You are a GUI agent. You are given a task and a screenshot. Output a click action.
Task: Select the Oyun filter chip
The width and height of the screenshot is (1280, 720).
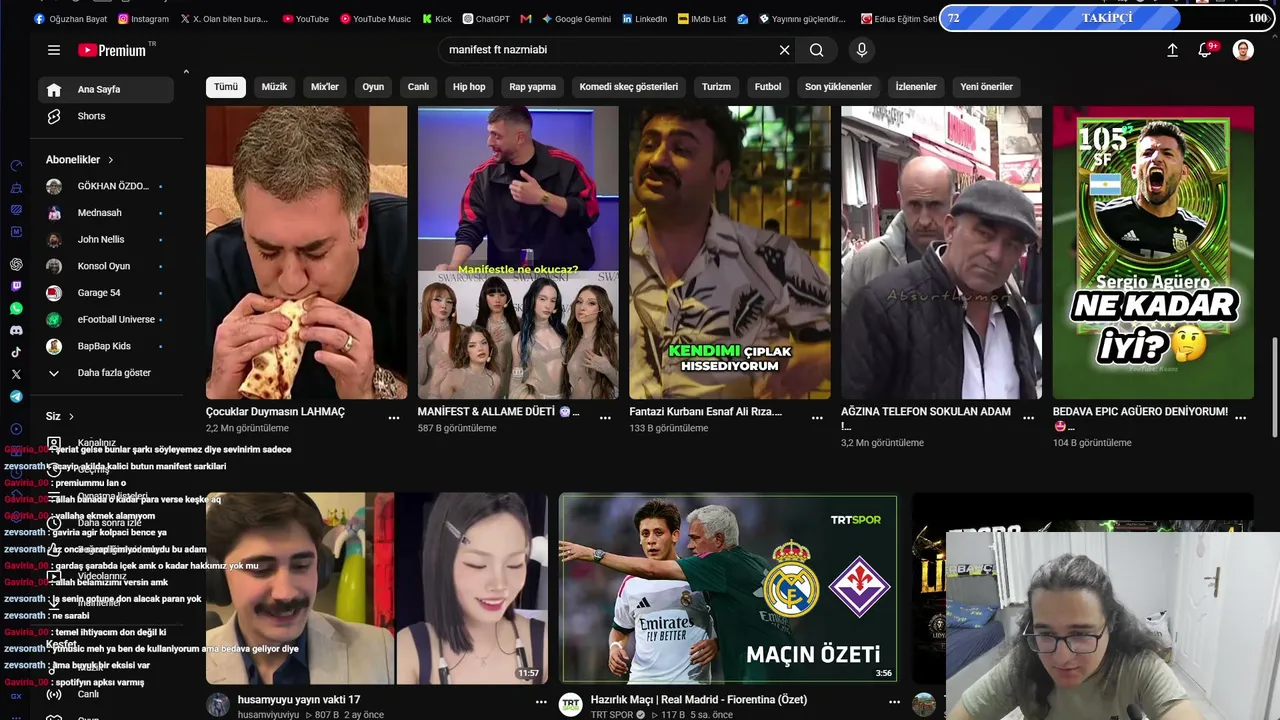373,87
